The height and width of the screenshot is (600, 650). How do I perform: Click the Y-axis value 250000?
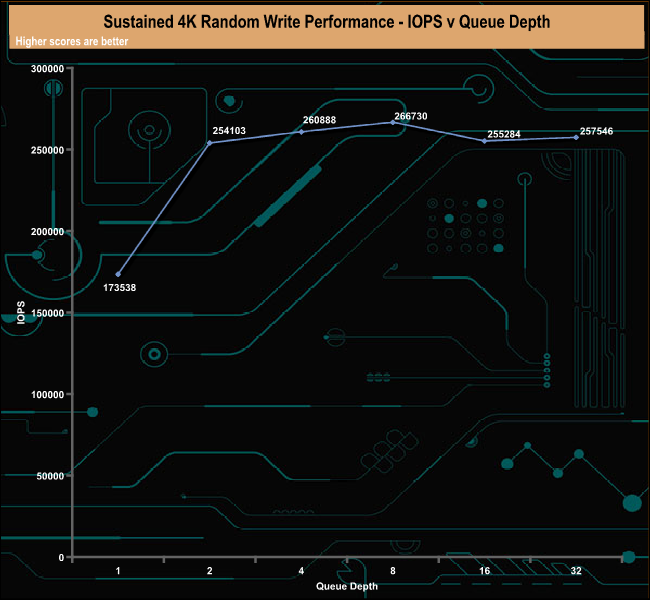point(47,150)
